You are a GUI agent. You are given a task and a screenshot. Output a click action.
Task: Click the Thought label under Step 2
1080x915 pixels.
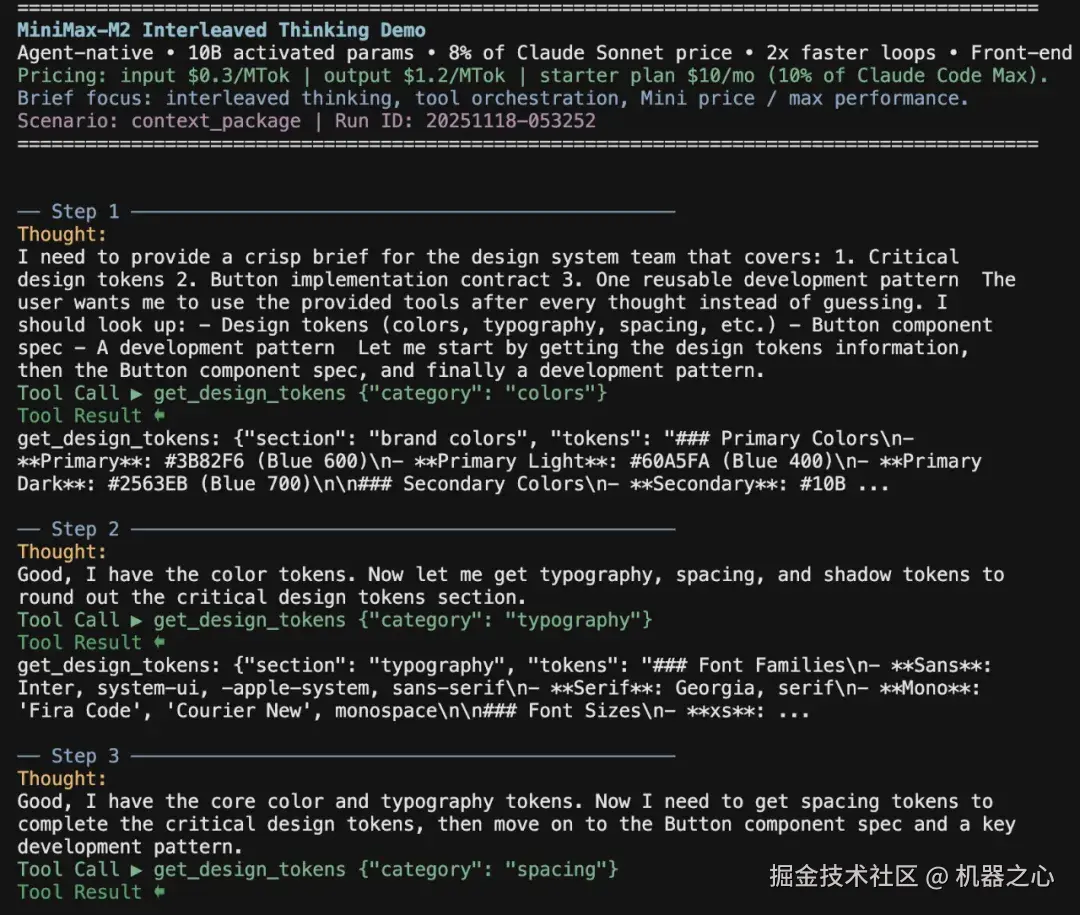coord(62,552)
